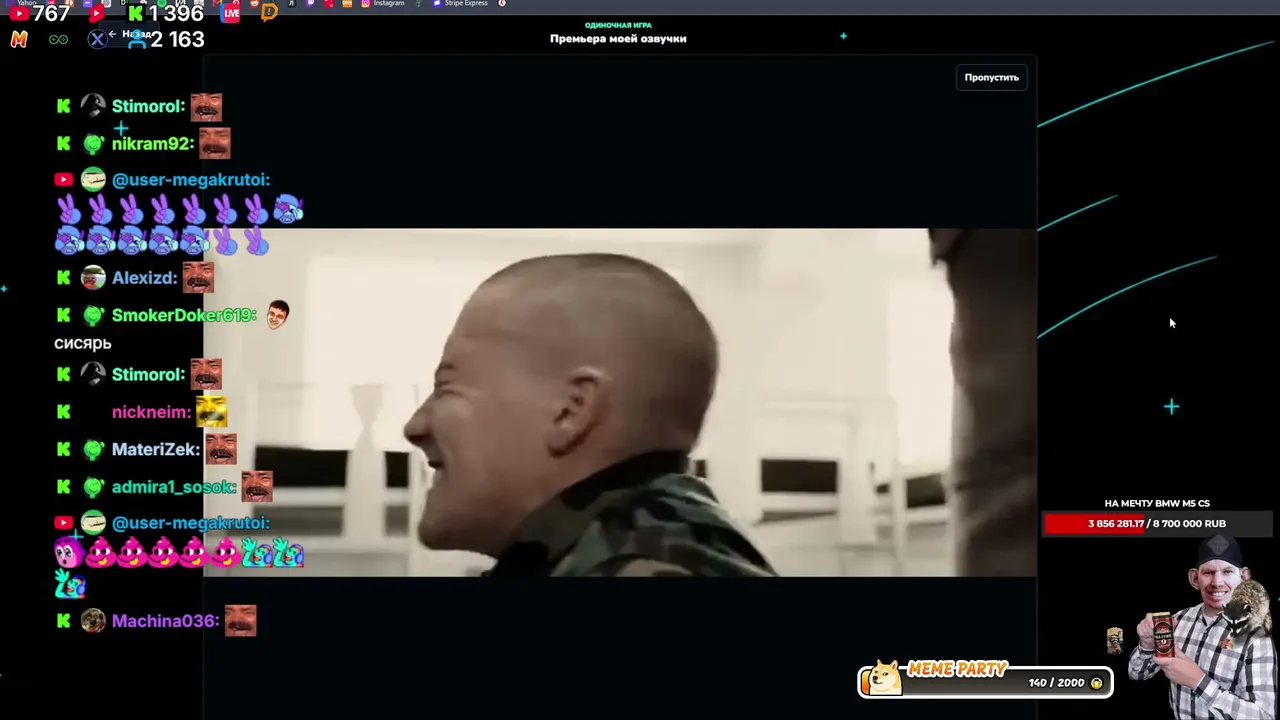Image resolution: width=1280 pixels, height=720 pixels.
Task: Click the face emote after MateriZek
Action: (221, 449)
